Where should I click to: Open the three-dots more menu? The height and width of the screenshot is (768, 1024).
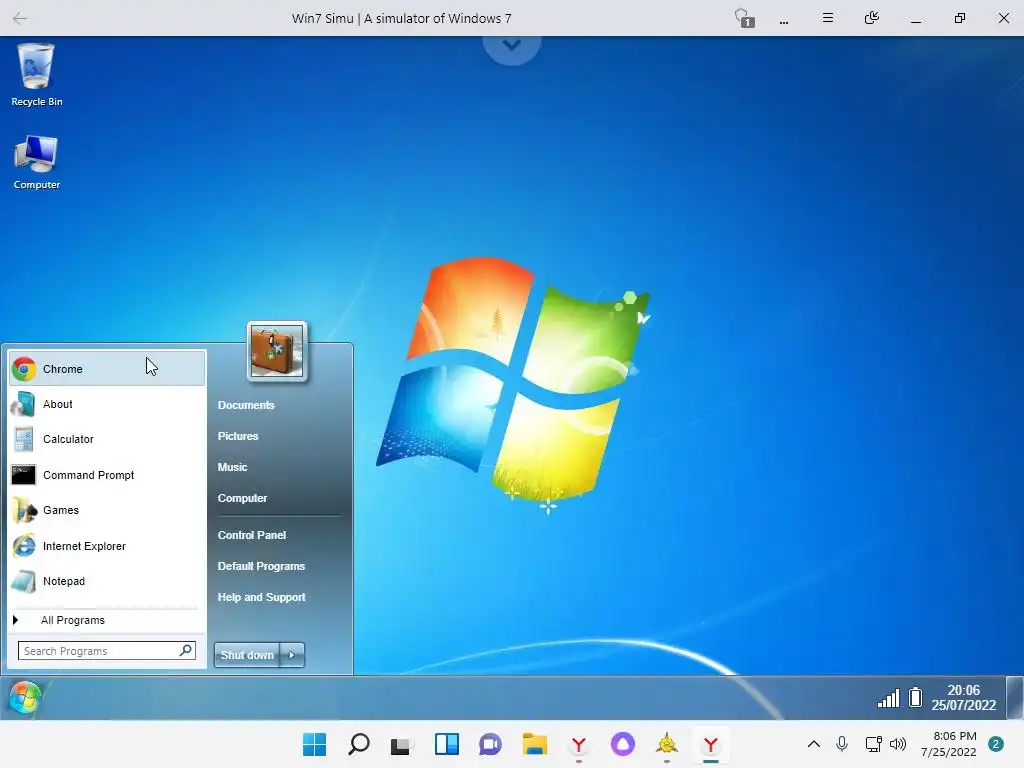tap(784, 20)
